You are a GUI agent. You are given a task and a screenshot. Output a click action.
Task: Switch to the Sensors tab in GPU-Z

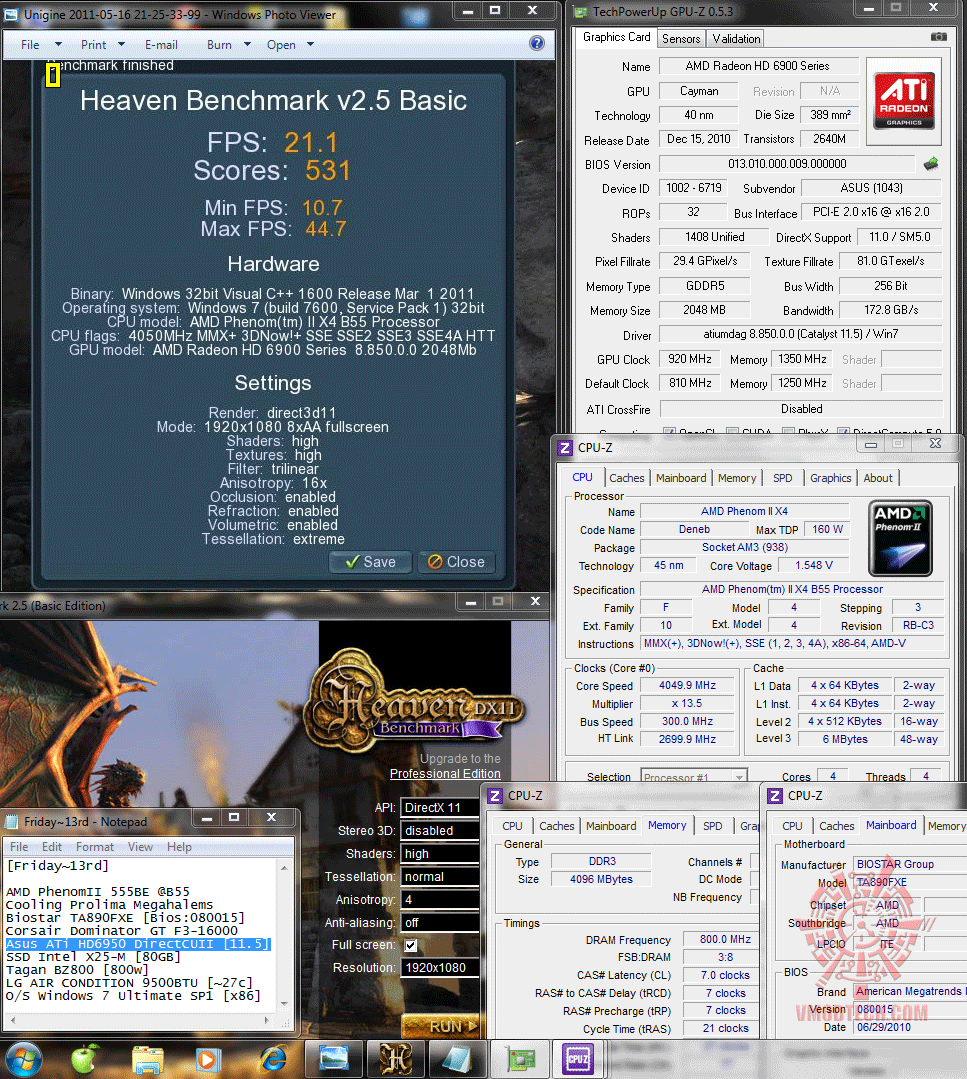coord(681,39)
